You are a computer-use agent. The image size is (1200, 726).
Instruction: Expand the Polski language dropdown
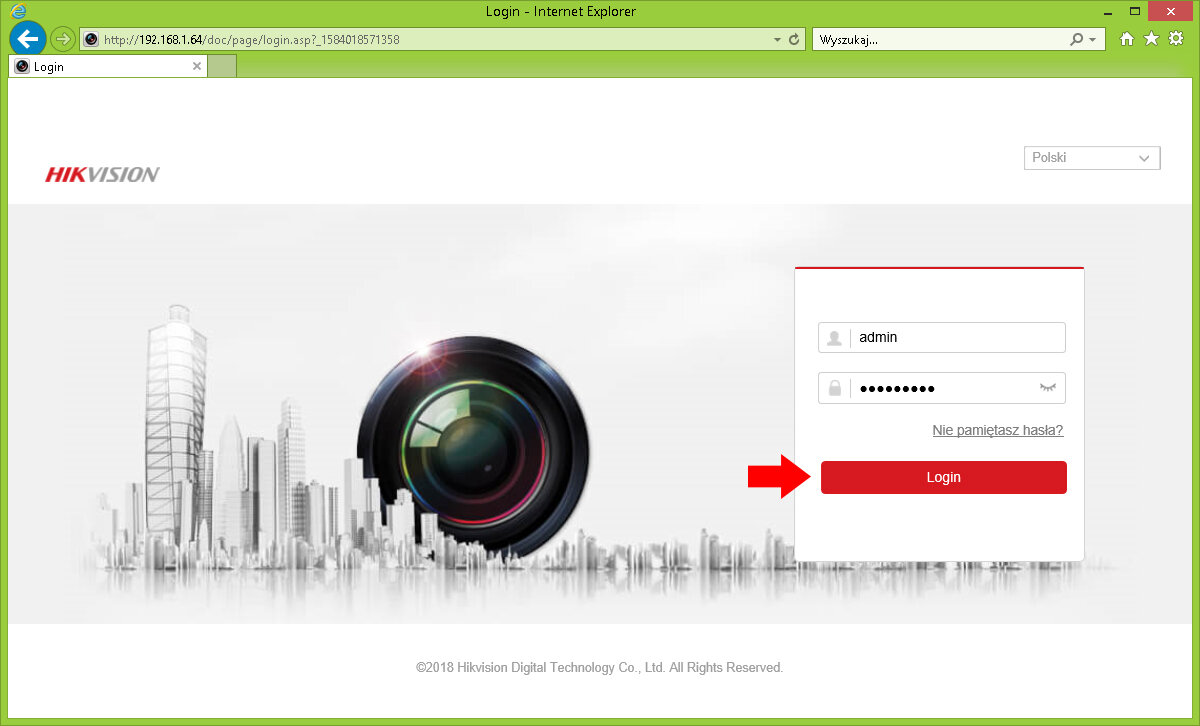coord(1092,158)
